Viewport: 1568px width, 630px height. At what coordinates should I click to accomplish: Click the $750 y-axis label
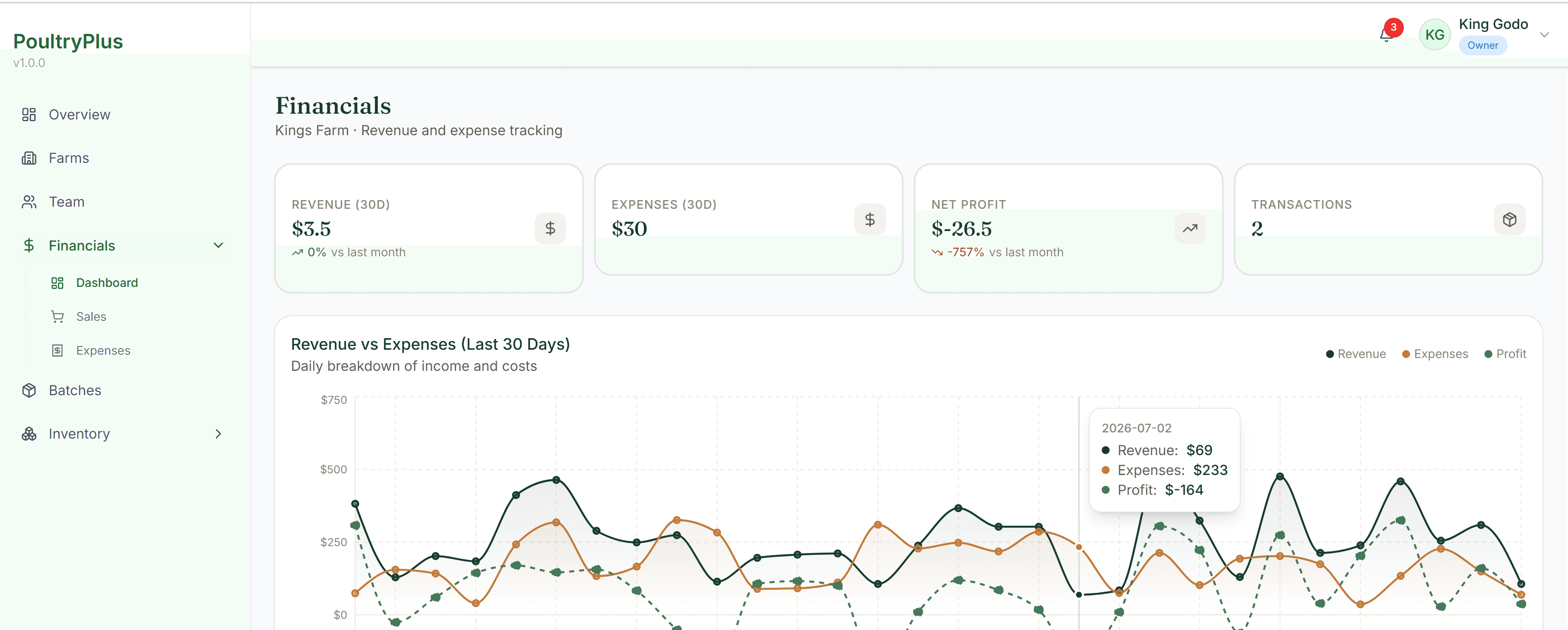click(x=334, y=400)
